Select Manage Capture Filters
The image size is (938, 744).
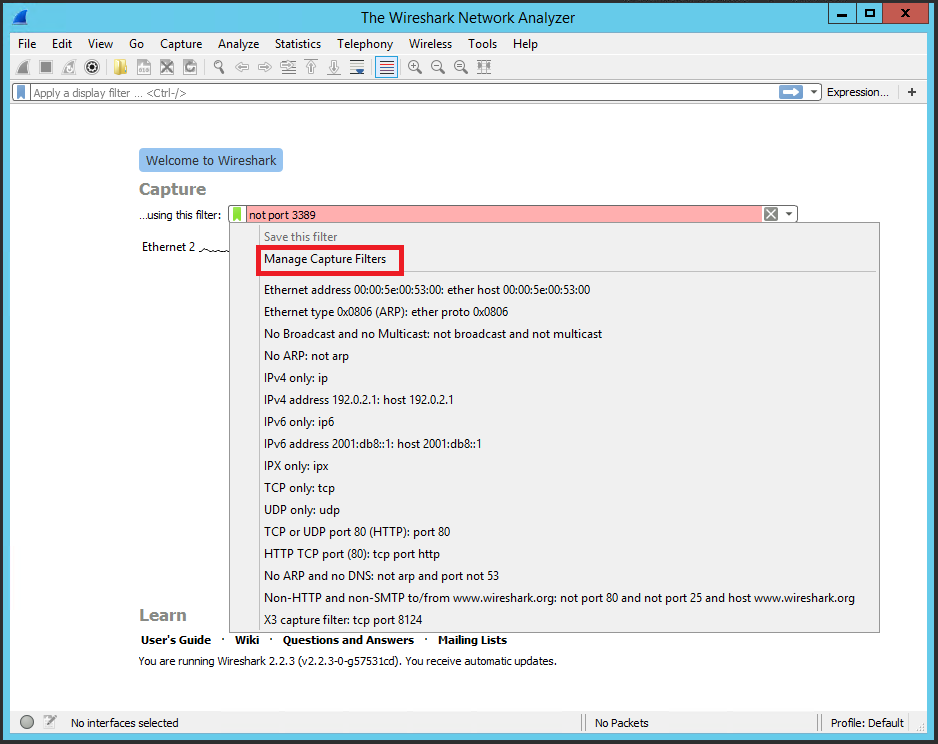tap(325, 259)
